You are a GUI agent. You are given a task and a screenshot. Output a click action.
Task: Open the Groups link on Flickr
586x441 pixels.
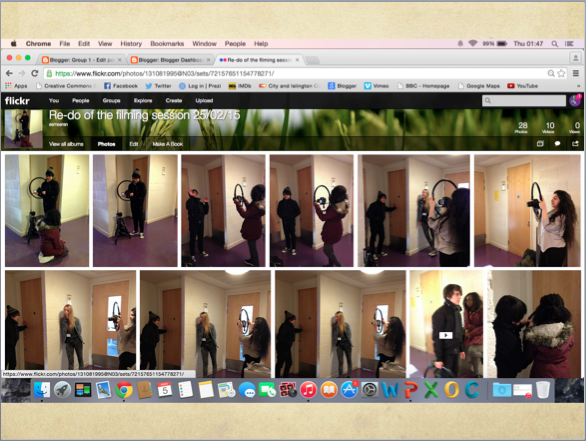click(x=111, y=101)
